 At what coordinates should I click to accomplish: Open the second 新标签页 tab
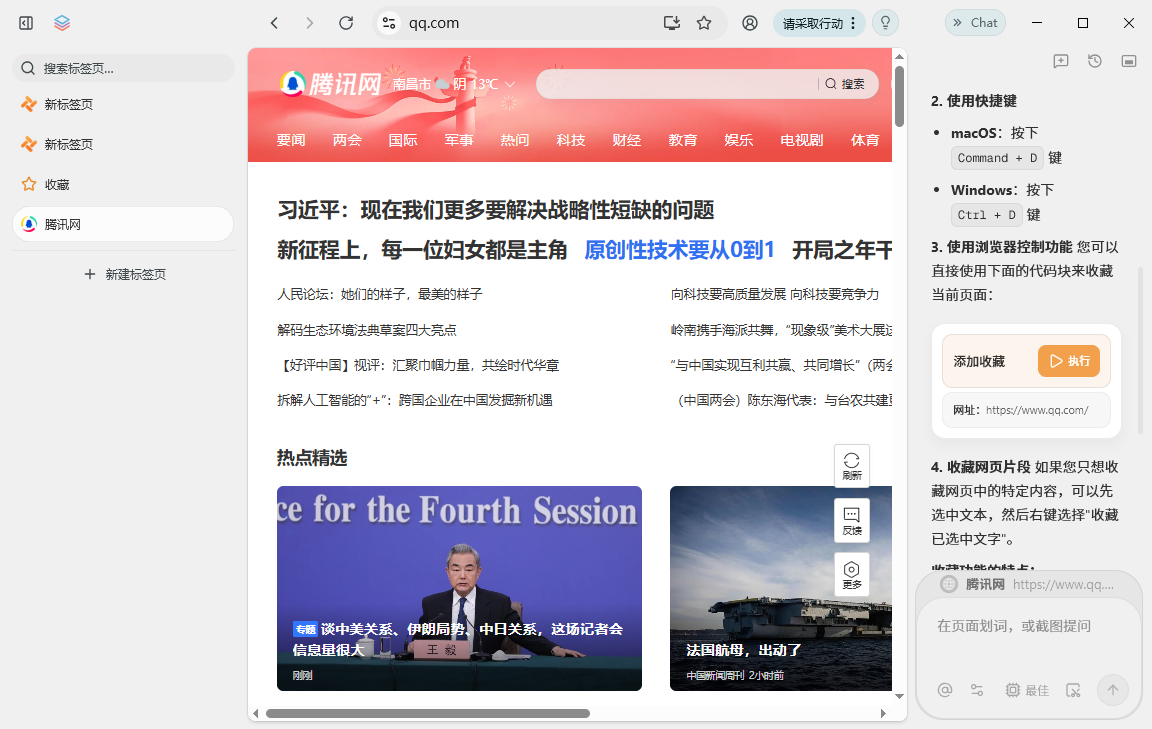coord(123,144)
